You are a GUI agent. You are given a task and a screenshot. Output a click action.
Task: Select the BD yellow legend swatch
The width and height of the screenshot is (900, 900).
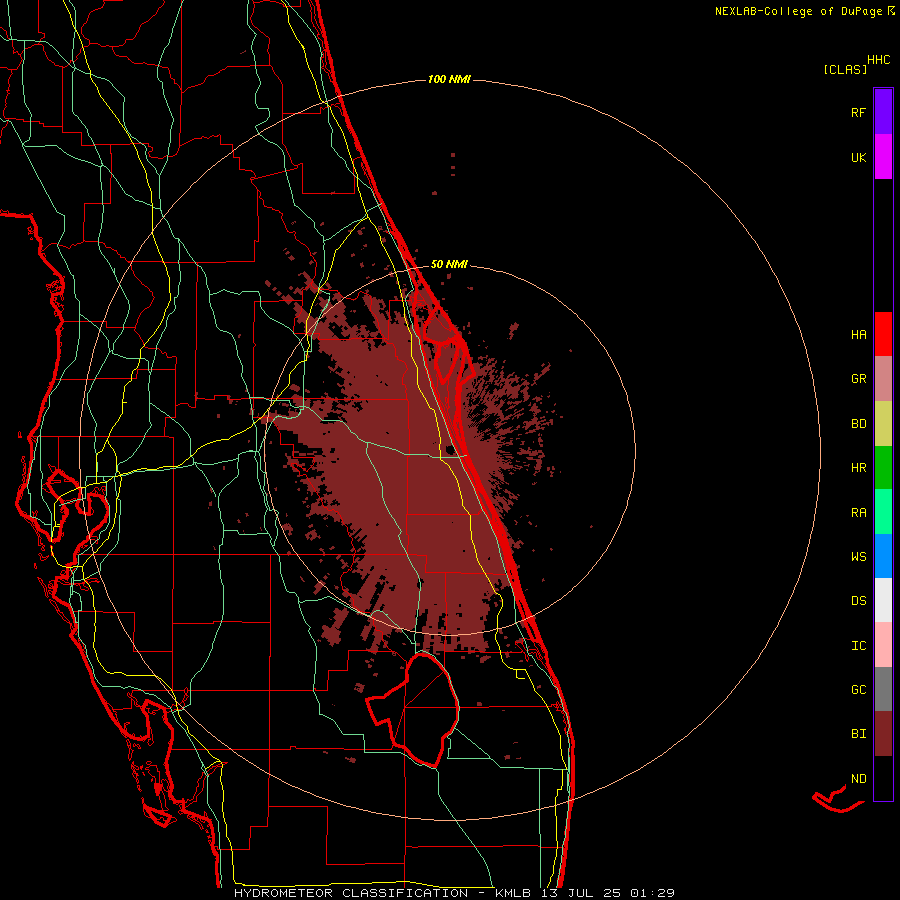pyautogui.click(x=883, y=424)
